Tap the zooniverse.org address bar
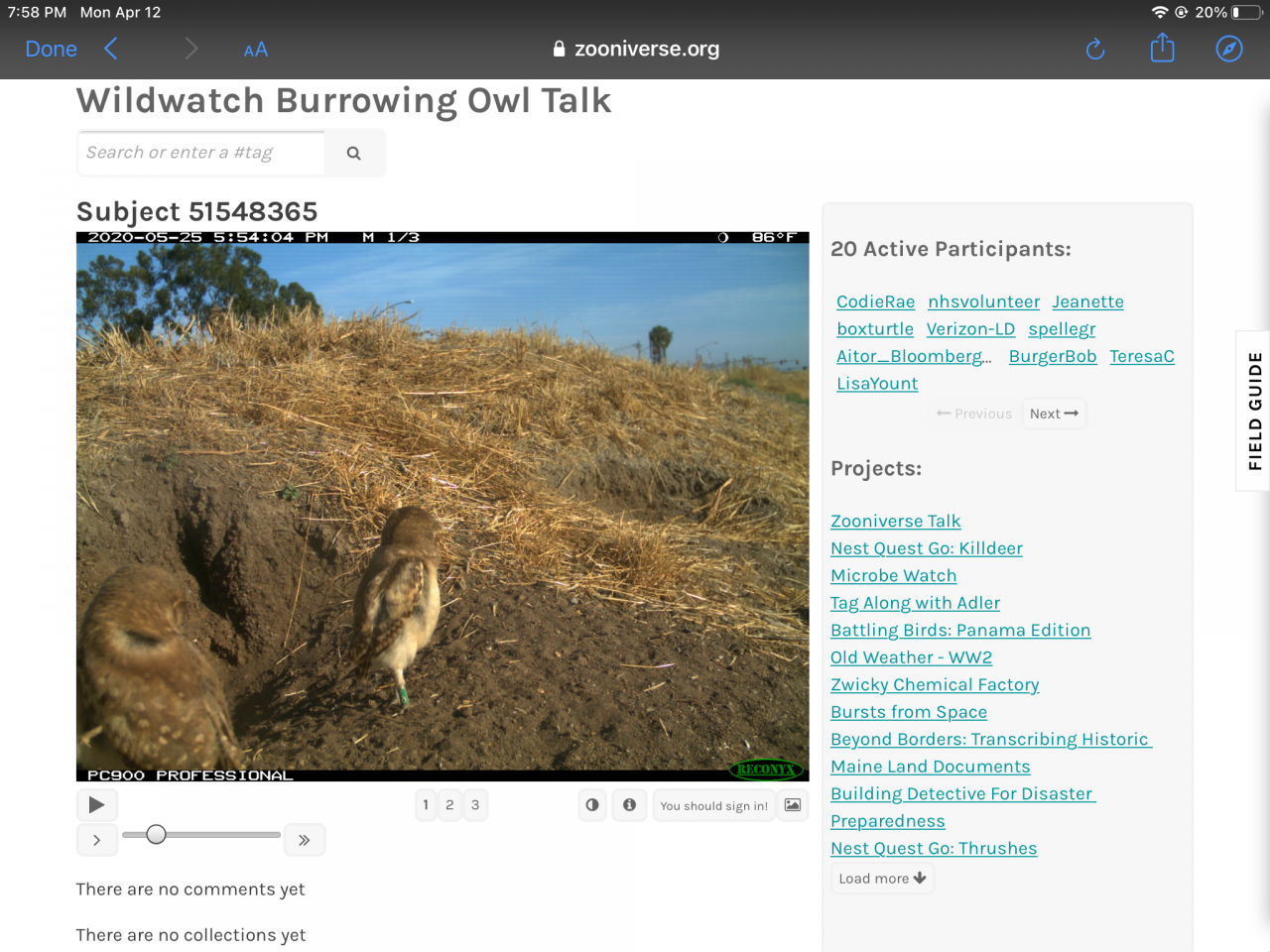Screen dimensions: 1270x952 coord(637,49)
